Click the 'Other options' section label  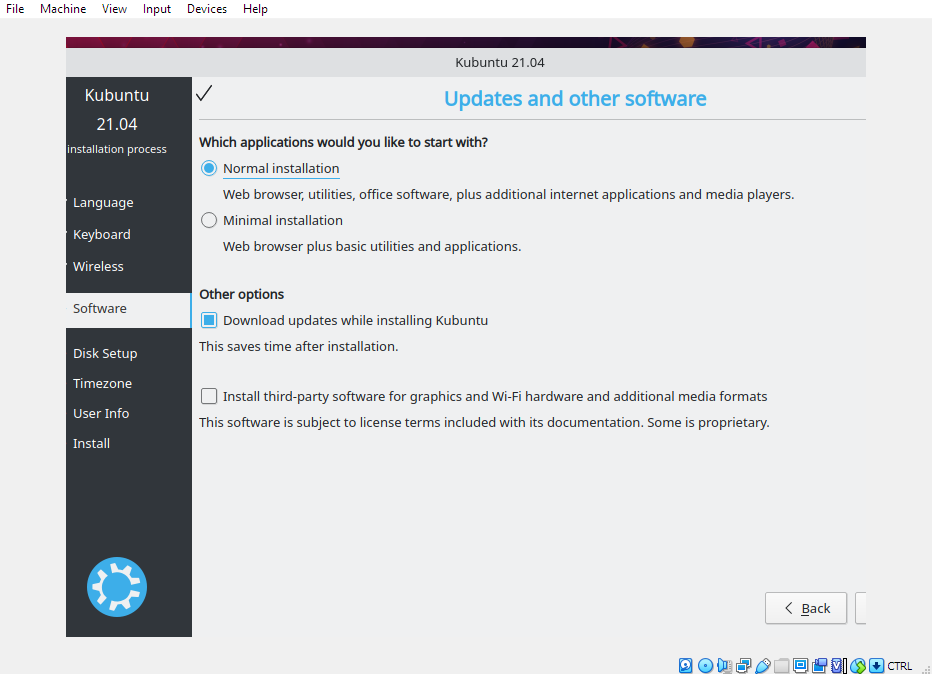point(241,294)
